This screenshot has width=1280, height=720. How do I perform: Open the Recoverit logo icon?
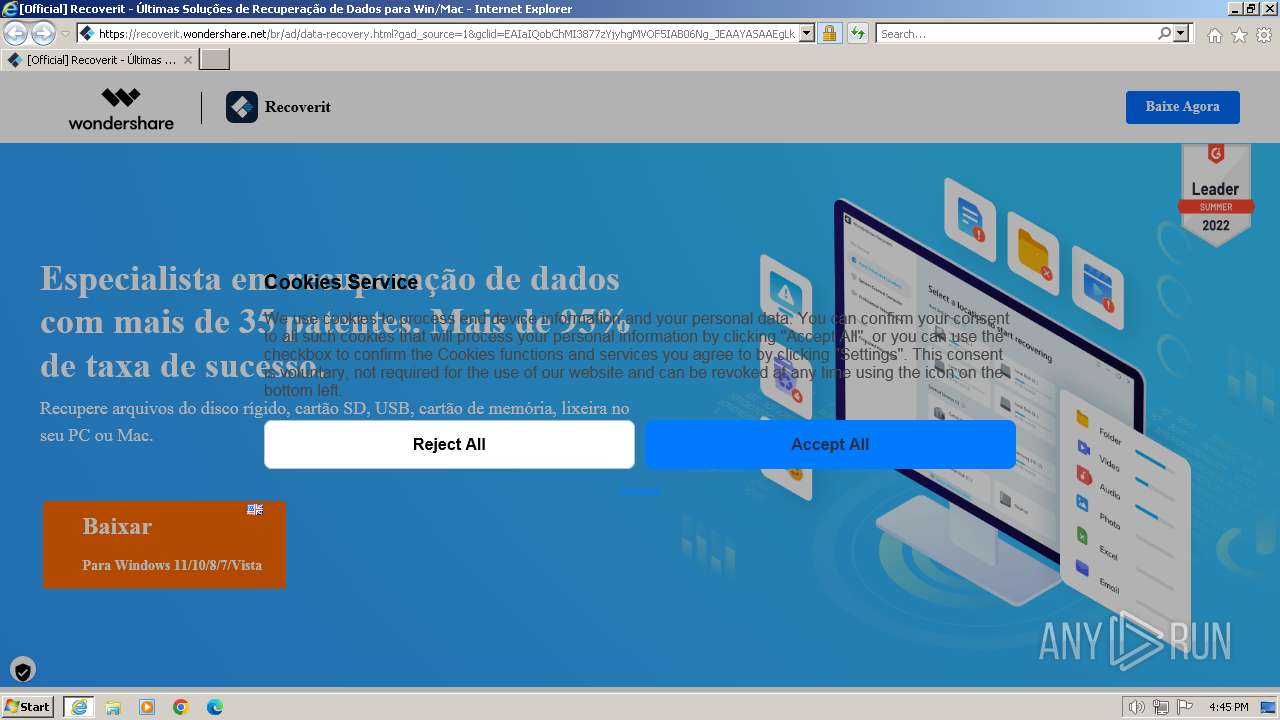tap(242, 107)
